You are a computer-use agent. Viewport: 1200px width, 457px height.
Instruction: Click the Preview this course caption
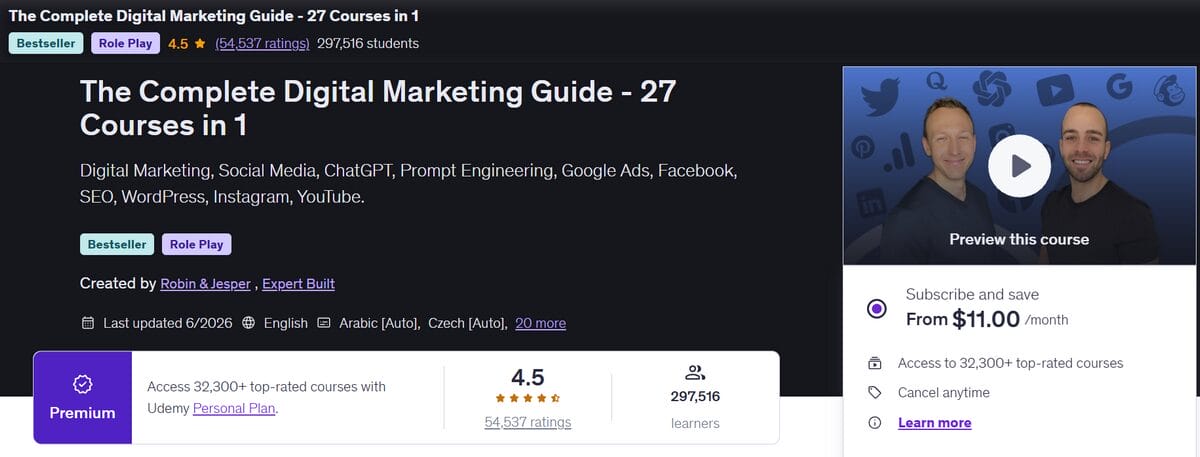tap(1019, 239)
